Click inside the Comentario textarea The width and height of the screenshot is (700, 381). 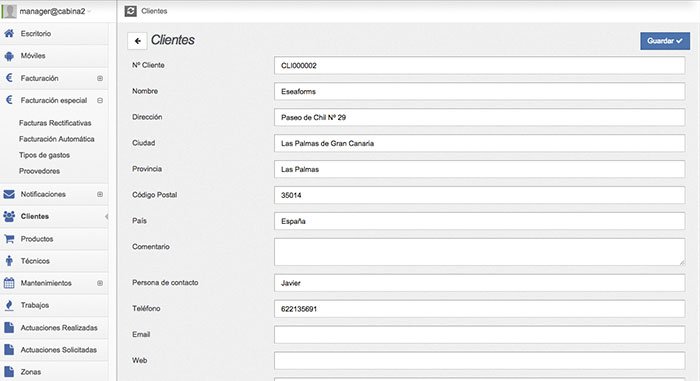(x=479, y=252)
